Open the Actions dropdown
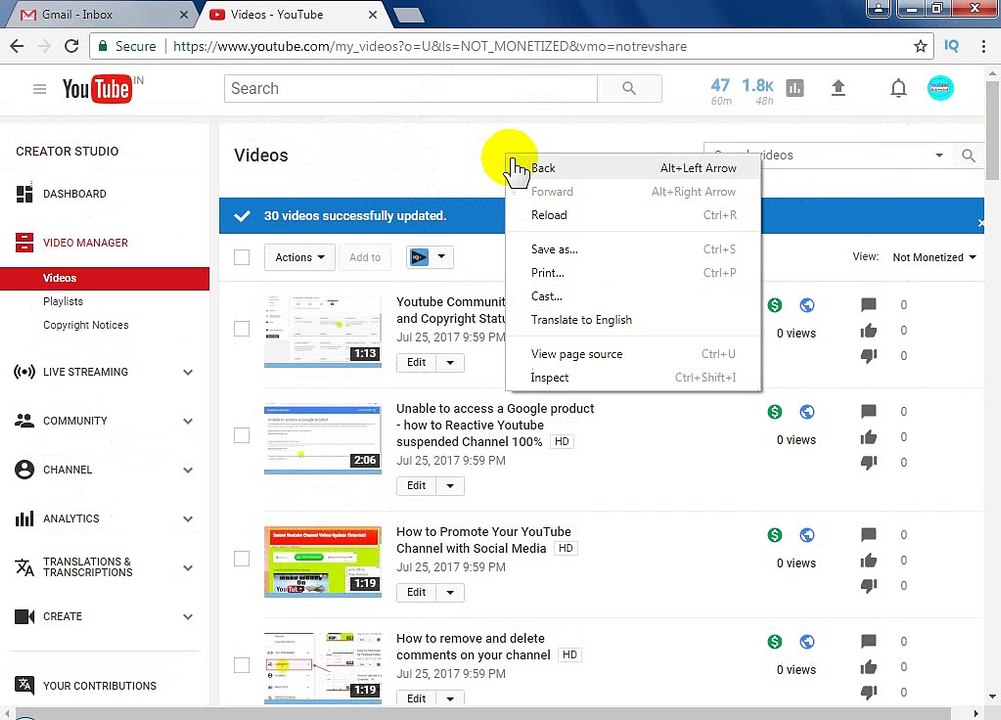 [x=300, y=257]
